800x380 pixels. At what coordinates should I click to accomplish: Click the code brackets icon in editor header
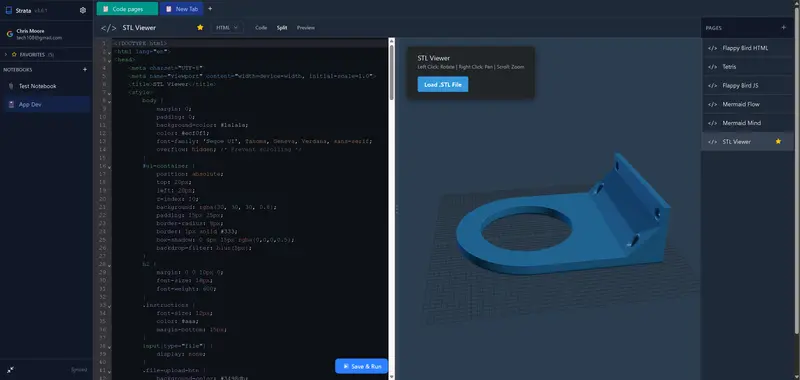(x=109, y=28)
